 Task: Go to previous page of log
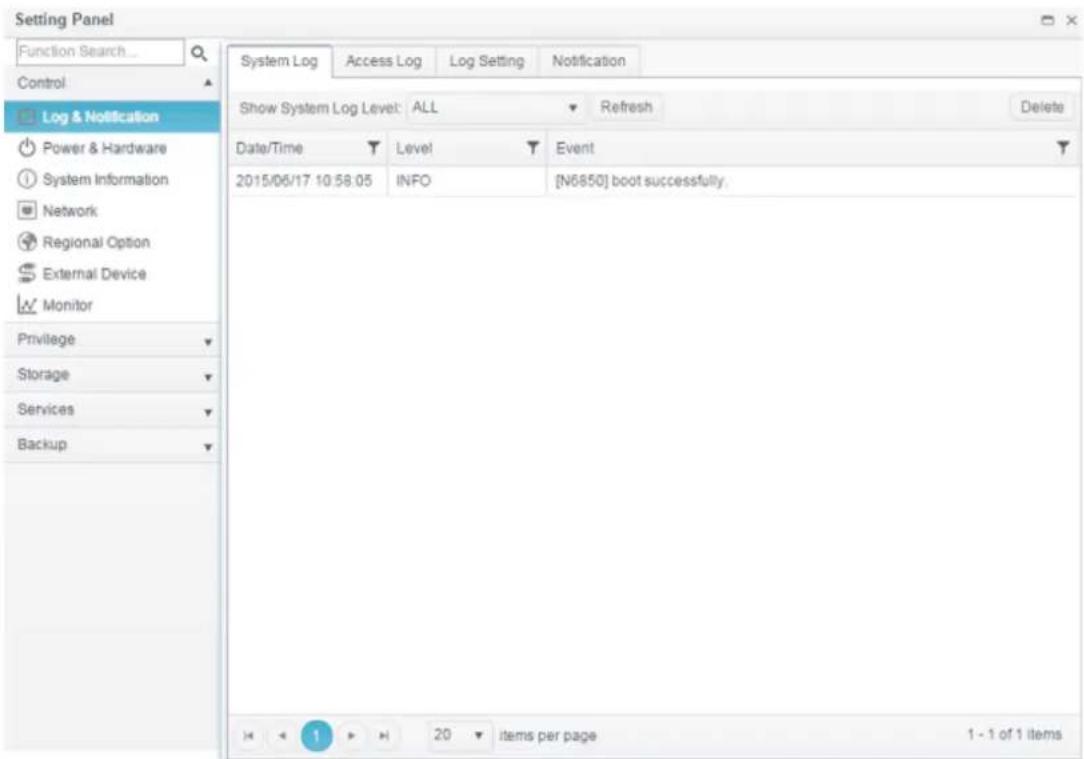tap(282, 735)
